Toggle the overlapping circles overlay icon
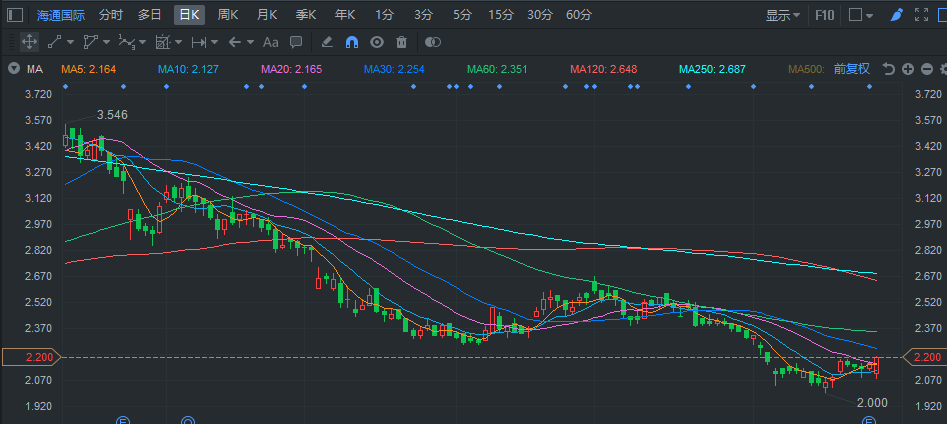The image size is (947, 424). pos(433,42)
